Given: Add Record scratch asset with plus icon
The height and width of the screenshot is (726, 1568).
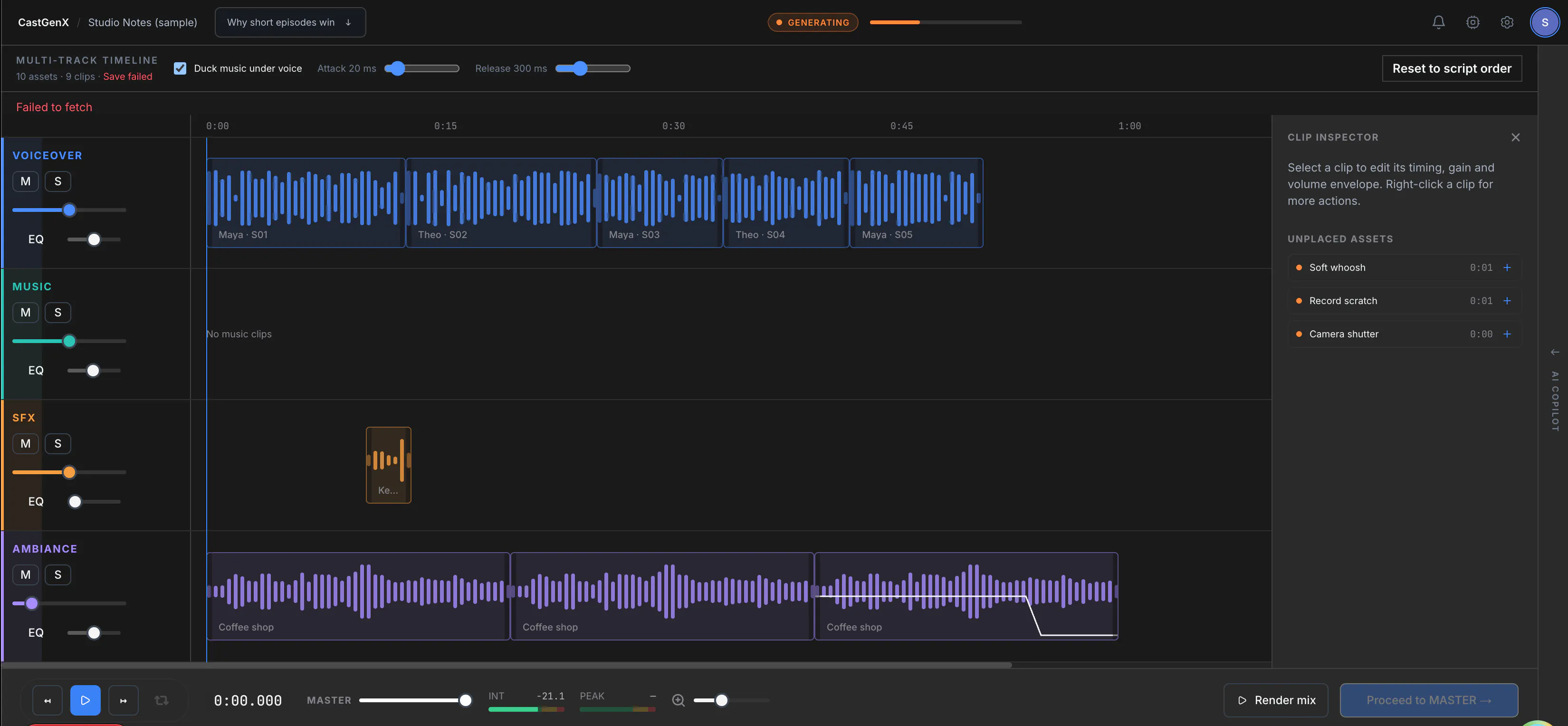Looking at the screenshot, I should tap(1507, 301).
